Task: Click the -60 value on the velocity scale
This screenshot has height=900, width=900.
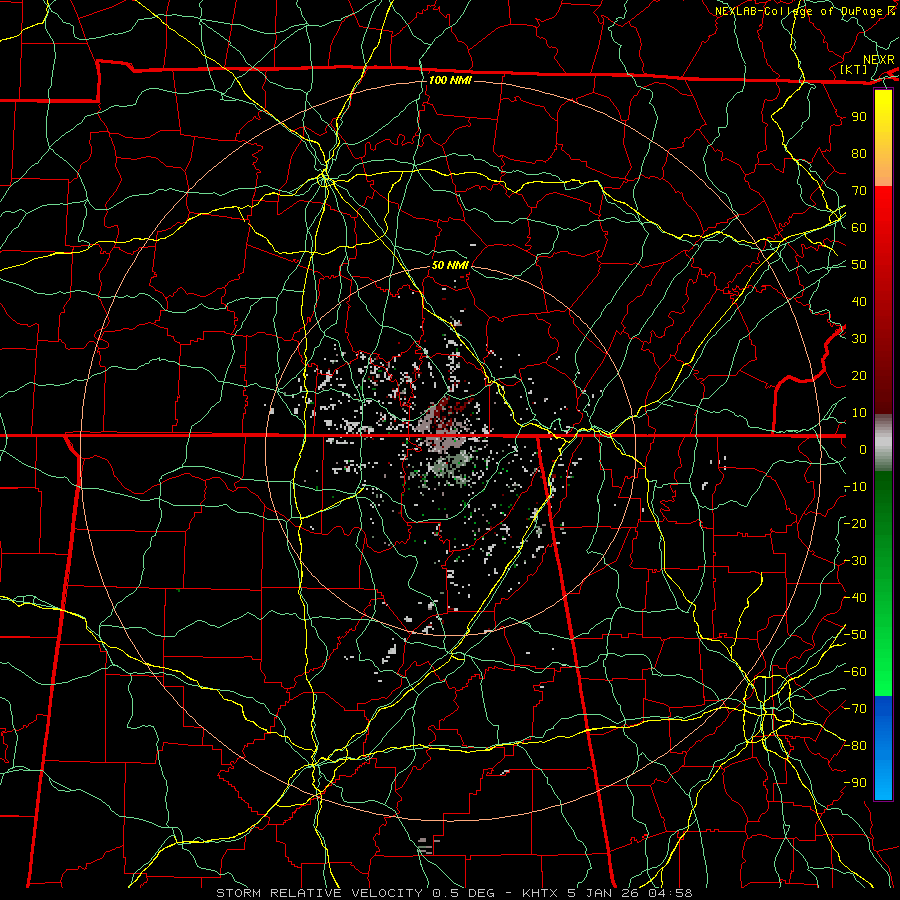Action: point(855,672)
